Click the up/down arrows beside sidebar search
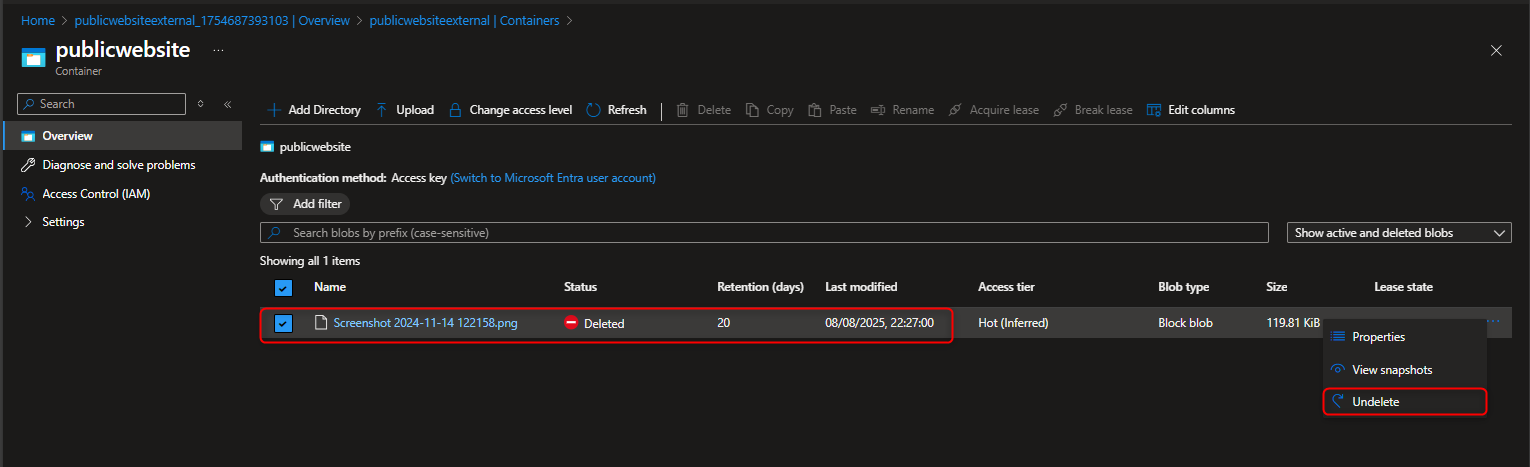This screenshot has height=467, width=1530. pos(200,104)
